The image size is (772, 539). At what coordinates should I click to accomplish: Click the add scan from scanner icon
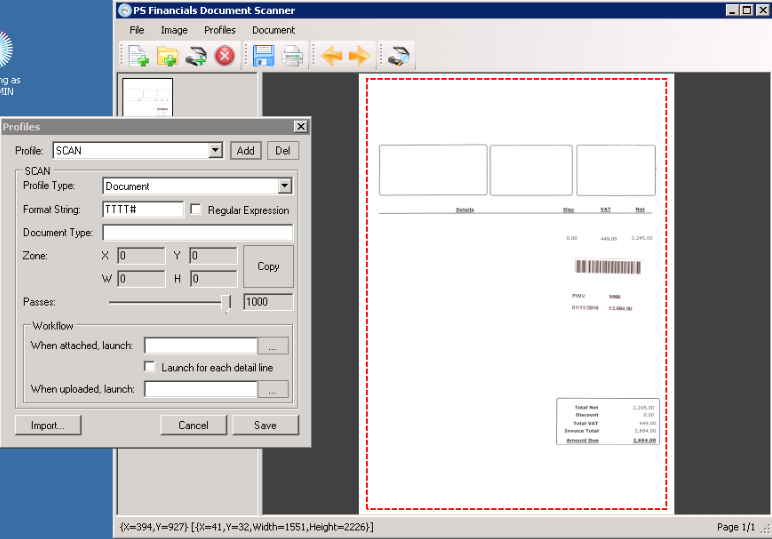(x=196, y=56)
